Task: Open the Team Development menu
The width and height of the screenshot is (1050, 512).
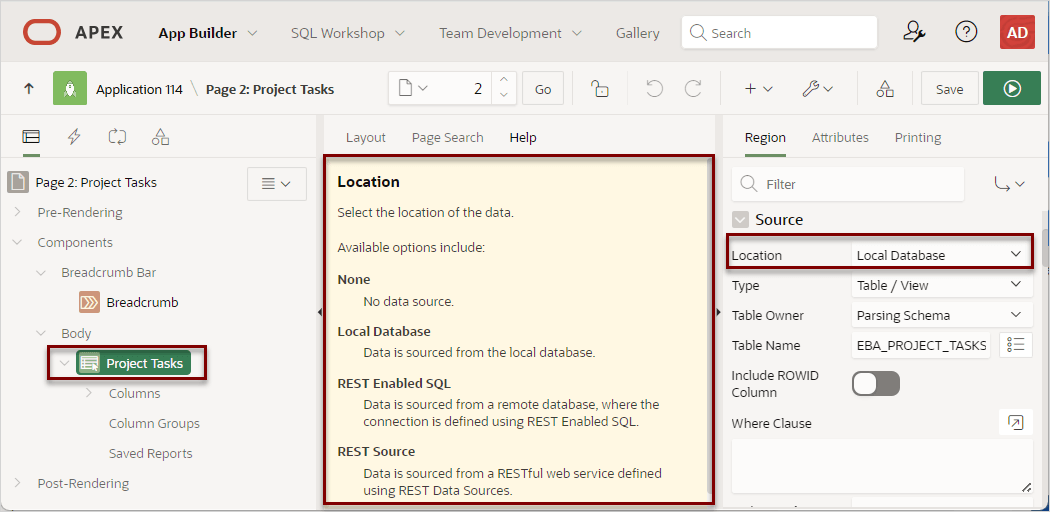Action: tap(510, 33)
